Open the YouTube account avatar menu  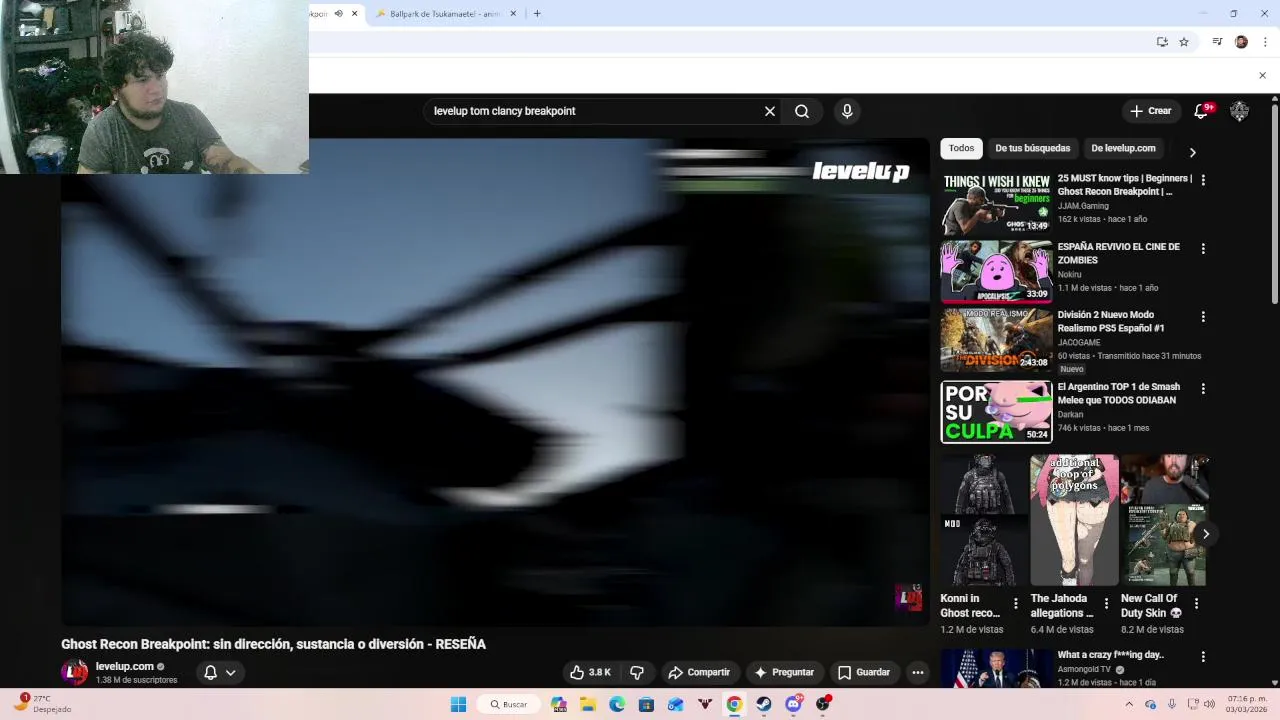click(x=1240, y=111)
